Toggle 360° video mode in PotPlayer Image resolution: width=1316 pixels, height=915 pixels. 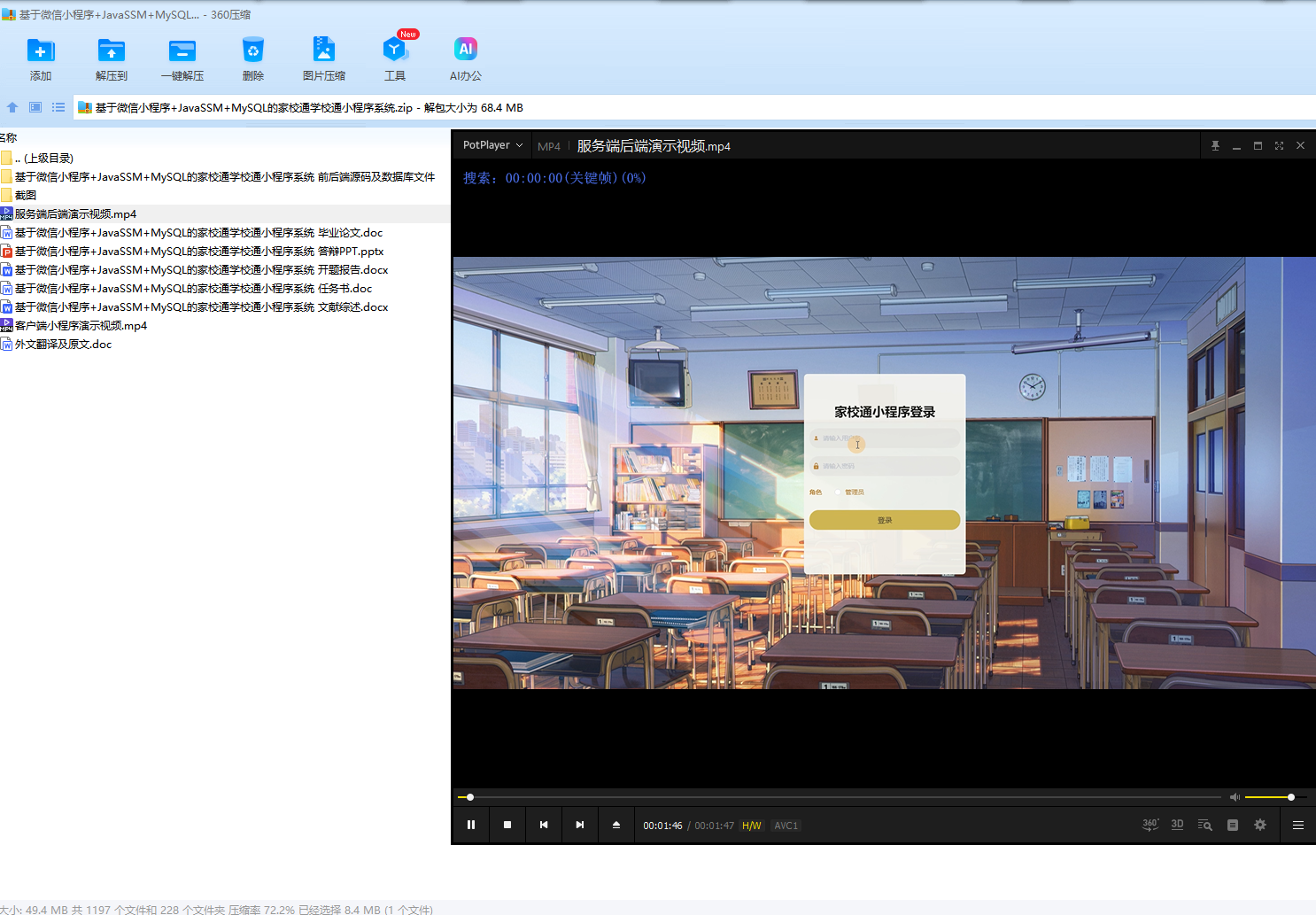[x=1150, y=825]
